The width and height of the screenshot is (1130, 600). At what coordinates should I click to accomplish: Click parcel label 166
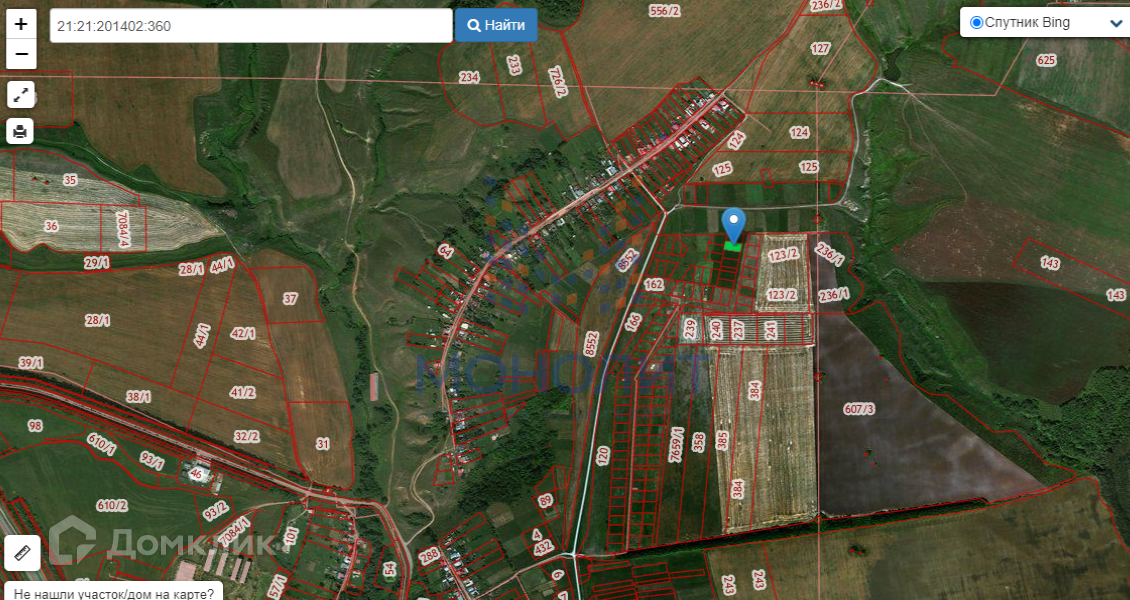point(633,321)
